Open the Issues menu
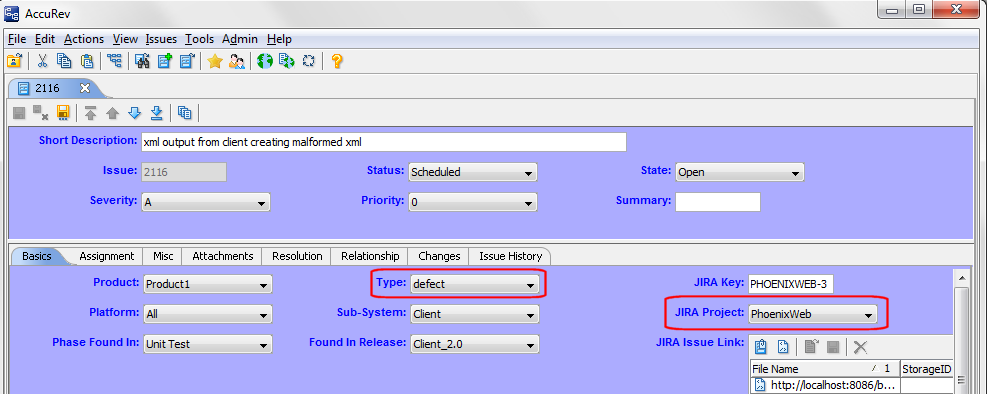This screenshot has height=394, width=987. coord(161,39)
